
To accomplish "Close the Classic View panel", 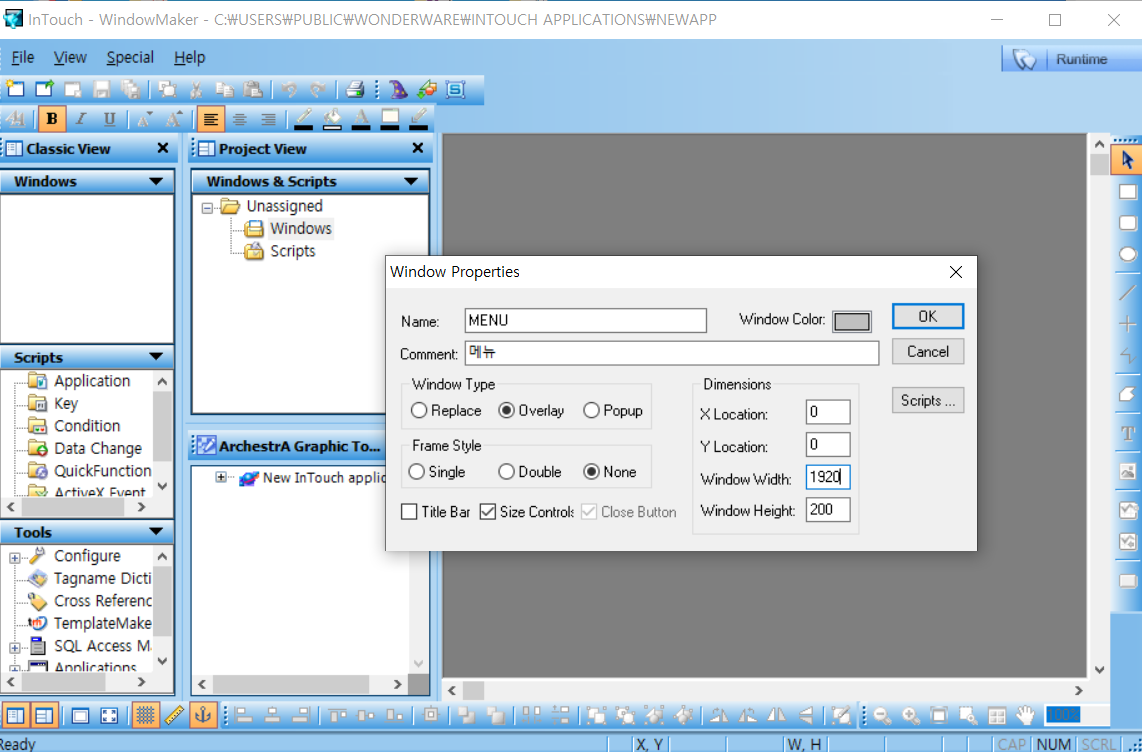I will pyautogui.click(x=162, y=149).
